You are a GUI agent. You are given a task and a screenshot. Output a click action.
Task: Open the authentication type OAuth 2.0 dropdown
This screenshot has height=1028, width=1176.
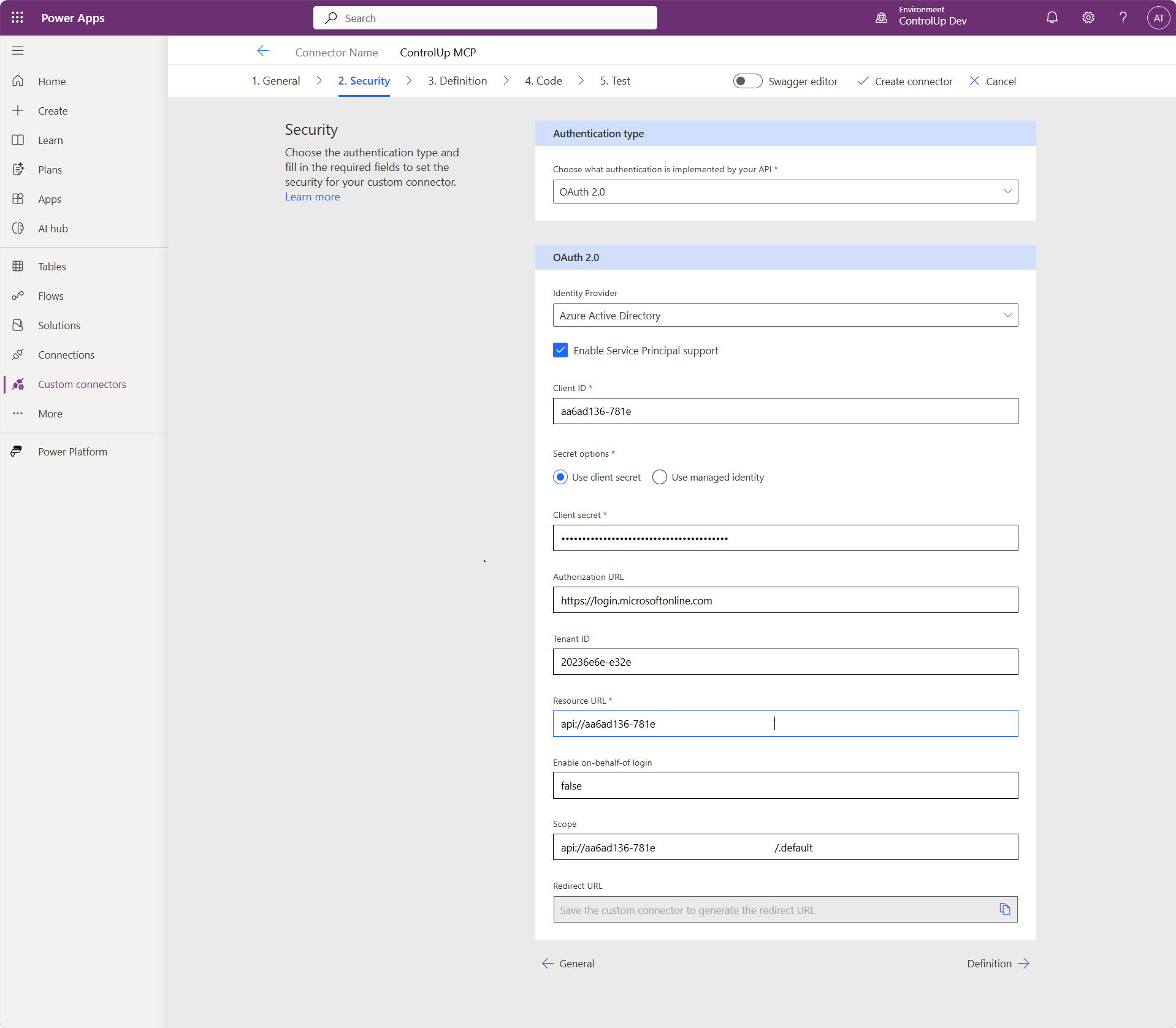point(785,191)
